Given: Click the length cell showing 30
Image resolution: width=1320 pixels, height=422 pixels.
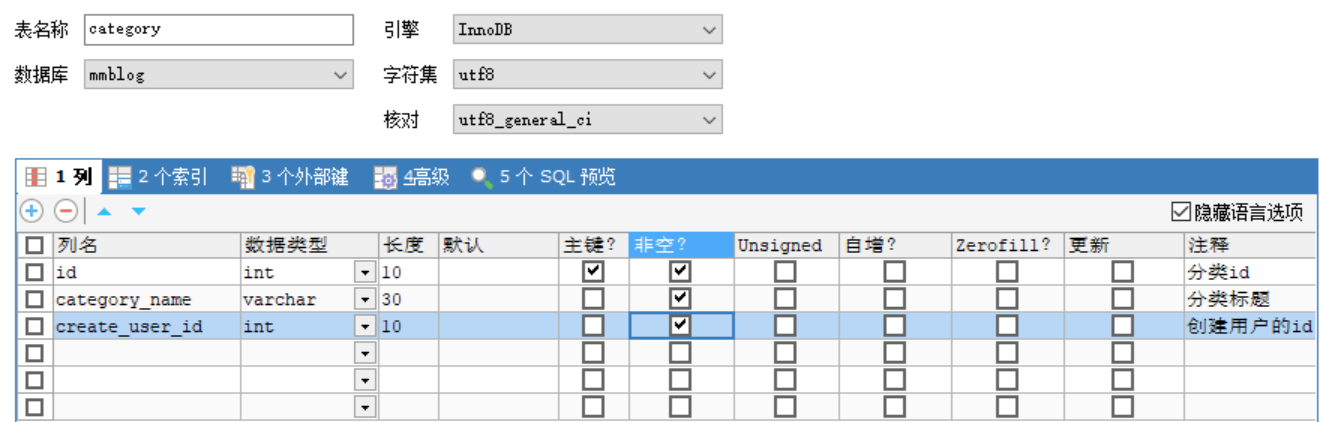Looking at the screenshot, I should (408, 299).
